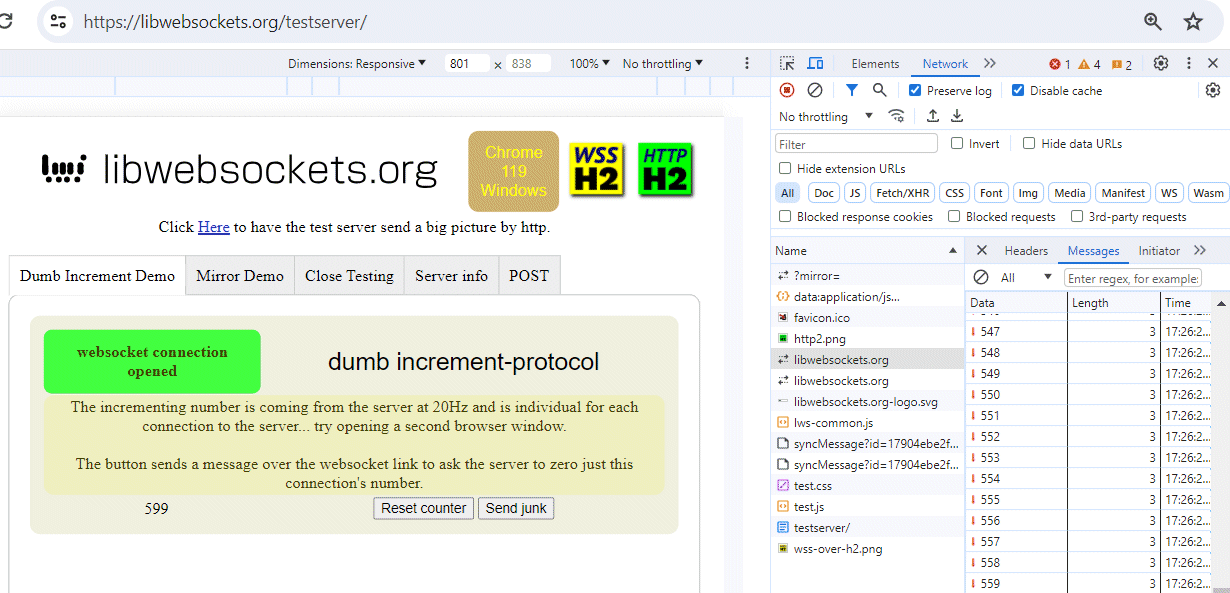The height and width of the screenshot is (593, 1230).
Task: Open Network panel No throttling dropdown
Action: coord(826,116)
